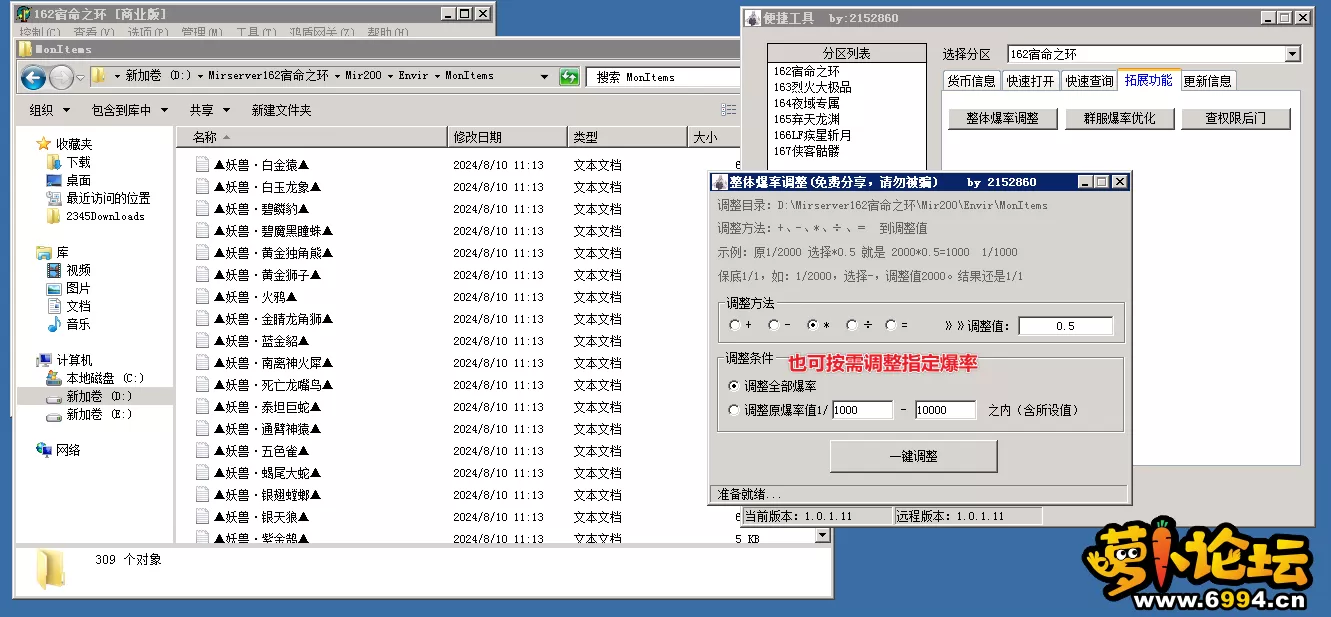
Task: Open the 组织 dropdown in Explorer toolbar
Action: 50,110
